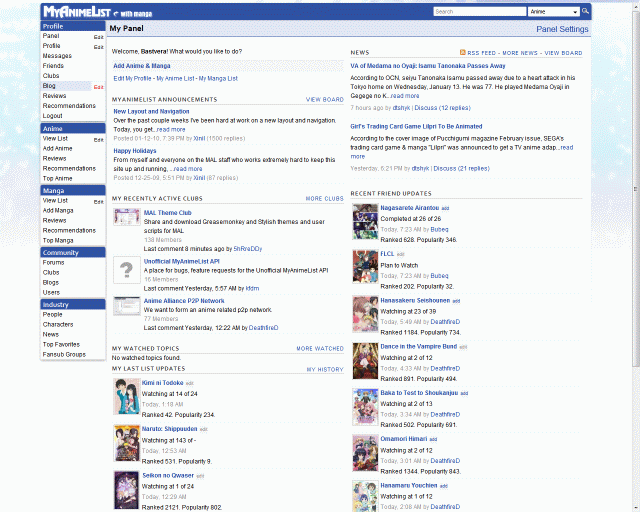This screenshot has height=512, width=640.
Task: Open Baka to Test to Shoukanjuu cover
Action: click(x=365, y=407)
